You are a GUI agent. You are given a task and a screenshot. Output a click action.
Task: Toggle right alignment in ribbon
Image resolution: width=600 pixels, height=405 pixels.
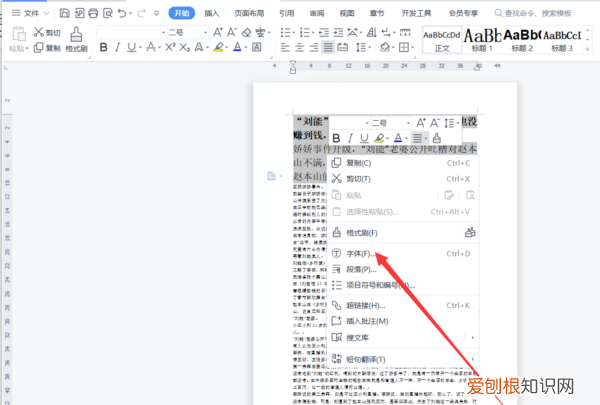pyautogui.click(x=314, y=47)
